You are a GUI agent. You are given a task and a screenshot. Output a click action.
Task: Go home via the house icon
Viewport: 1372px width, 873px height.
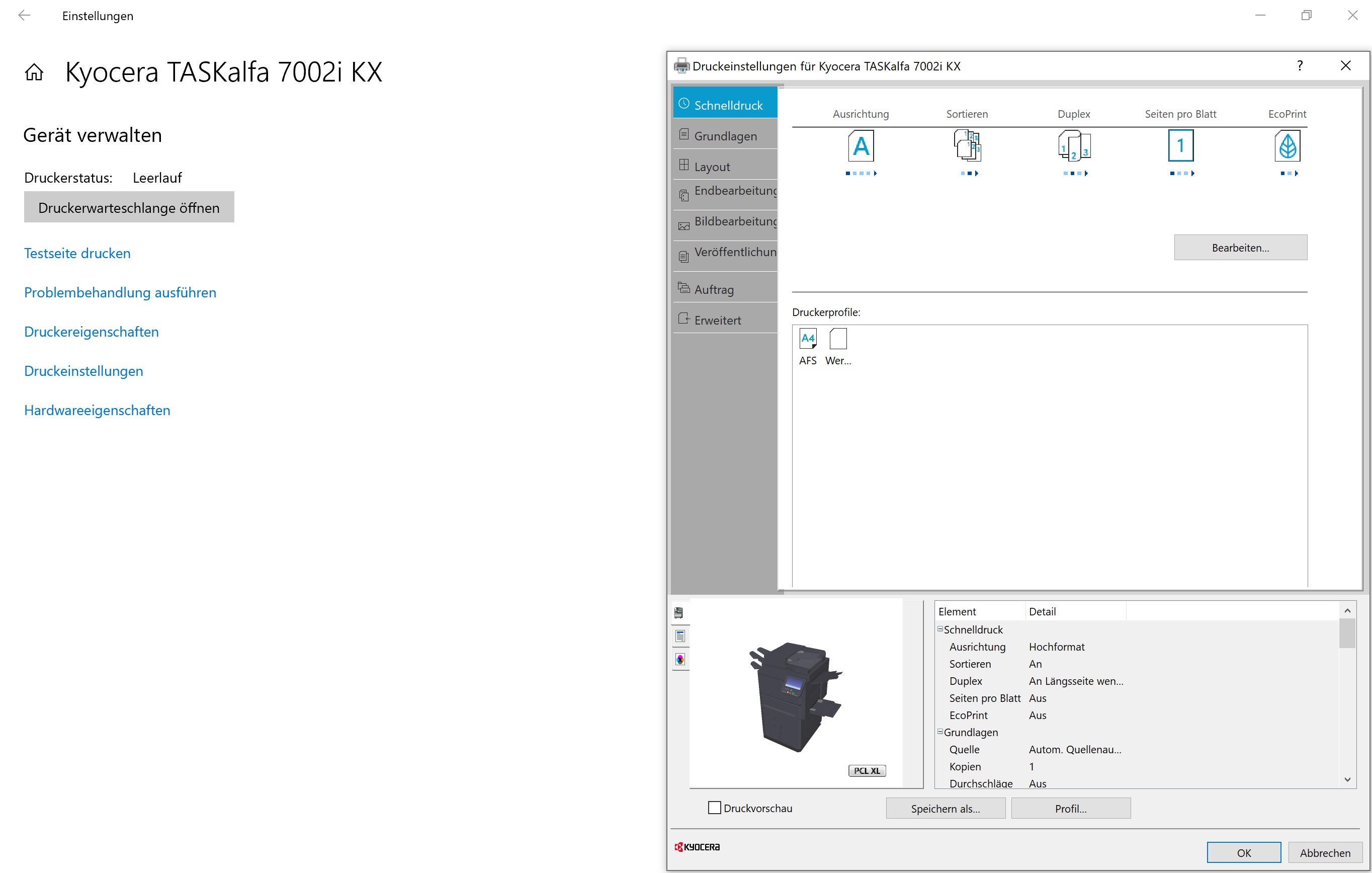tap(34, 72)
